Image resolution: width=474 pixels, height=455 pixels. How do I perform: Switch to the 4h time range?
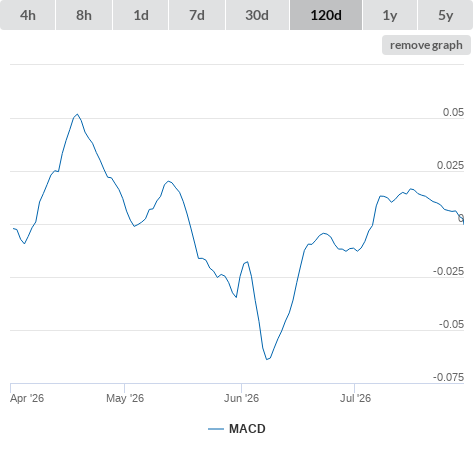(28, 15)
